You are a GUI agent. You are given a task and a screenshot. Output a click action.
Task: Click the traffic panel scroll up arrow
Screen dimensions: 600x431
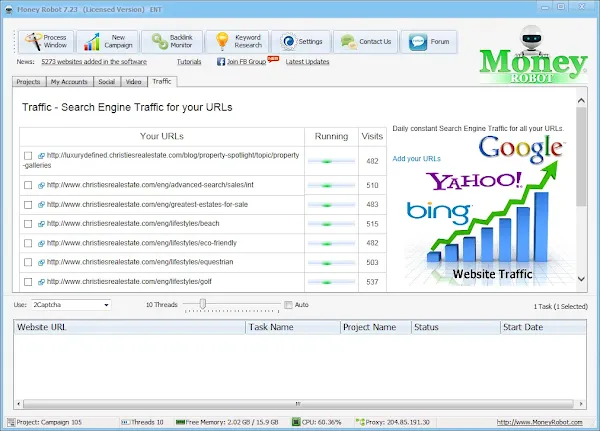point(581,101)
